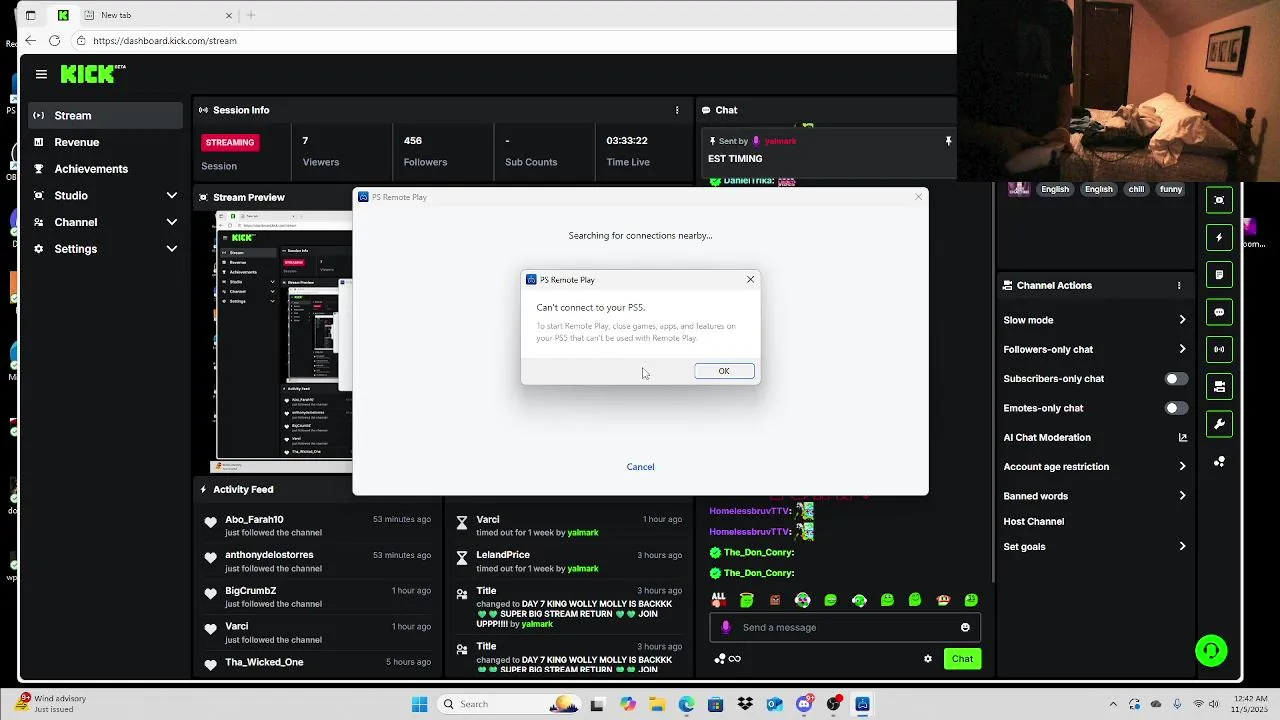Click Abo_Farah10 in Activity Feed

(x=254, y=520)
